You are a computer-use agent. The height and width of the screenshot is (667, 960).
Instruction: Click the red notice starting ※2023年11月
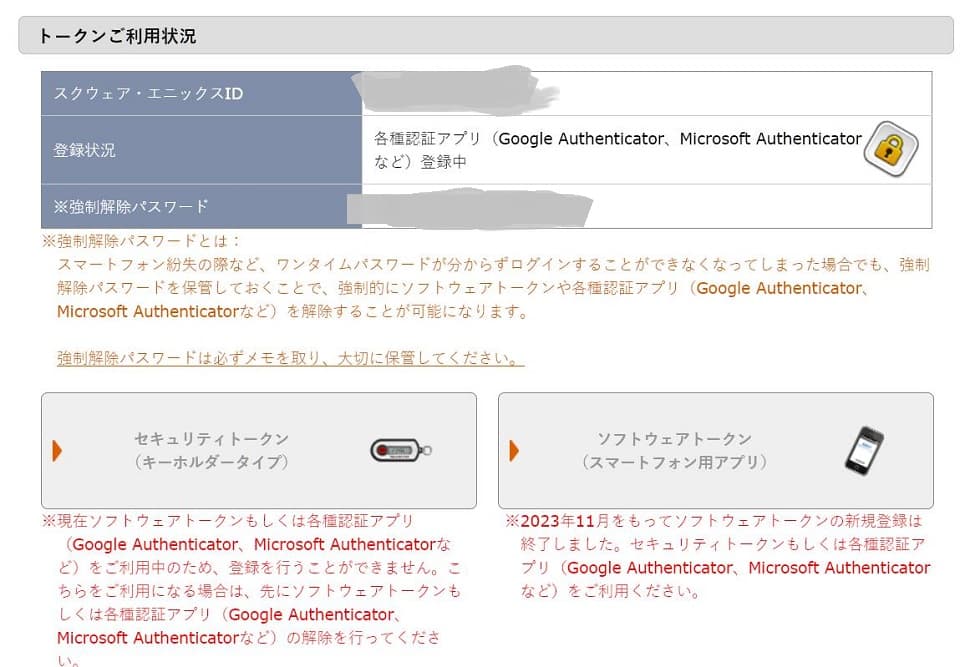pos(718,556)
